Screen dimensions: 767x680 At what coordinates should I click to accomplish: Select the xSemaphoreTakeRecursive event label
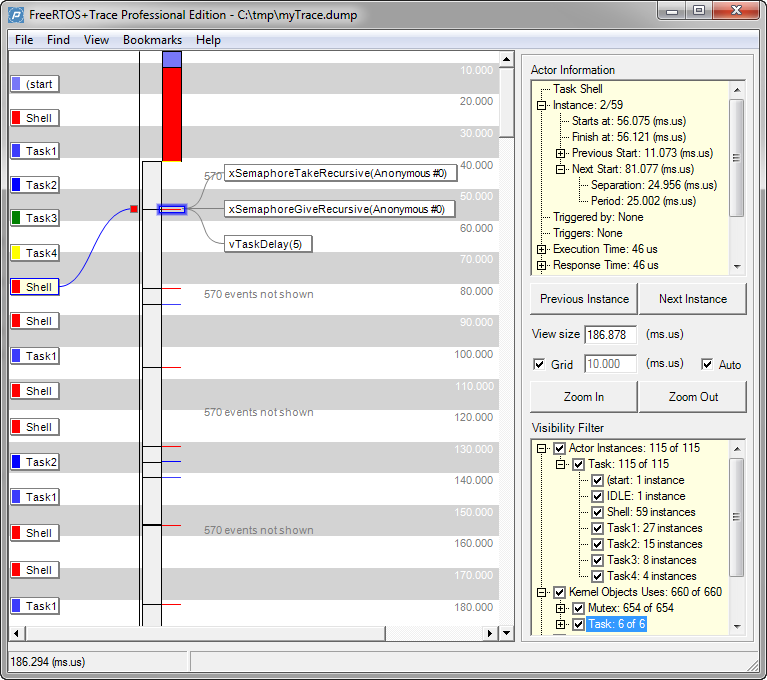click(x=340, y=173)
